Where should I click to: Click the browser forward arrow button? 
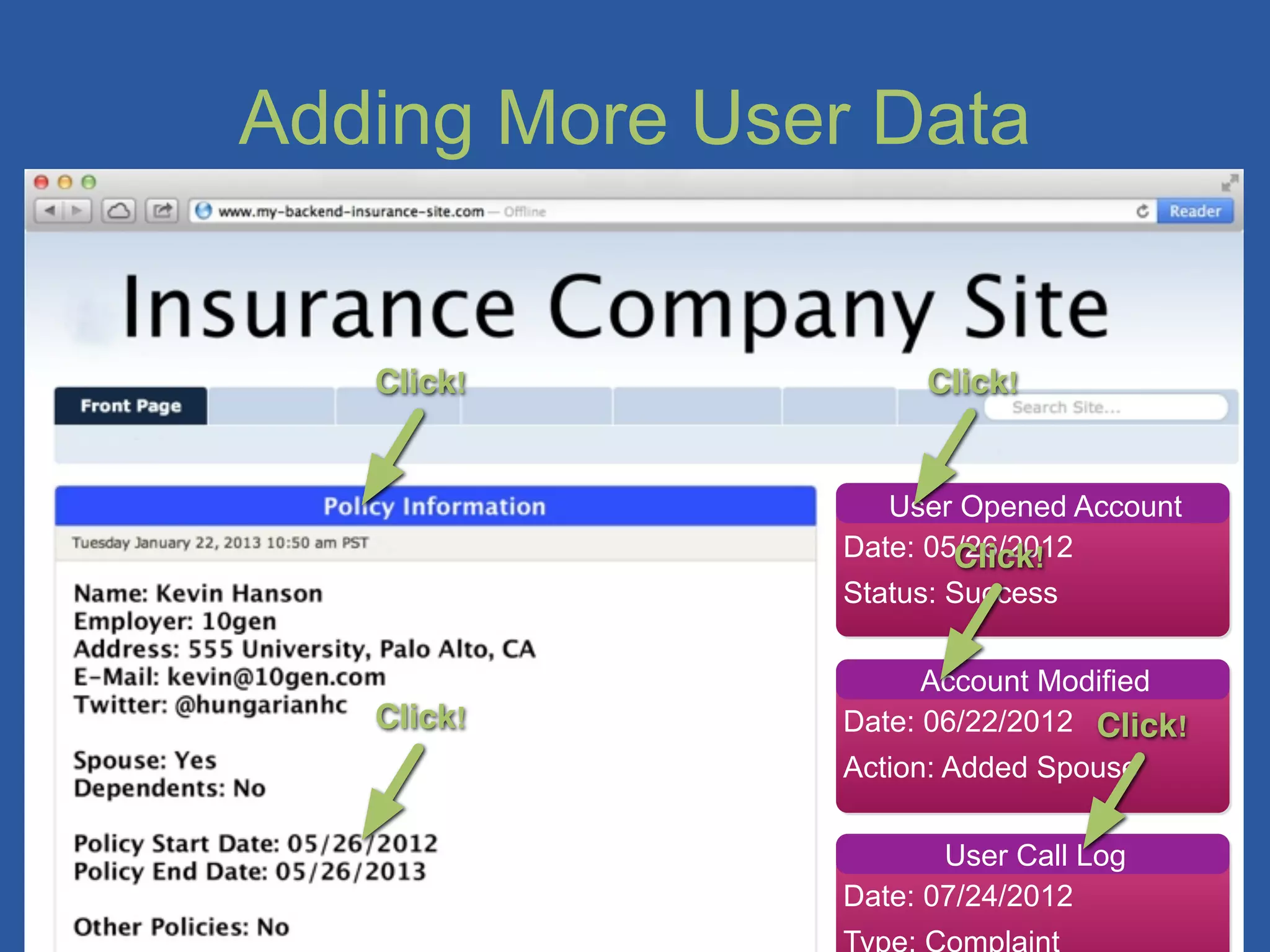coord(77,211)
